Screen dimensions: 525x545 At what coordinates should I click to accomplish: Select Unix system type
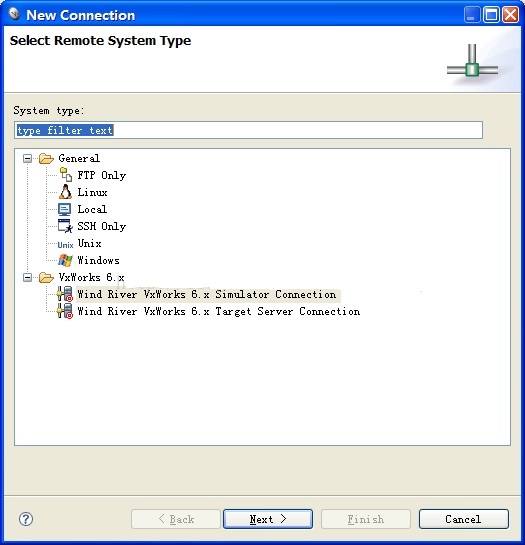pyautogui.click(x=89, y=243)
